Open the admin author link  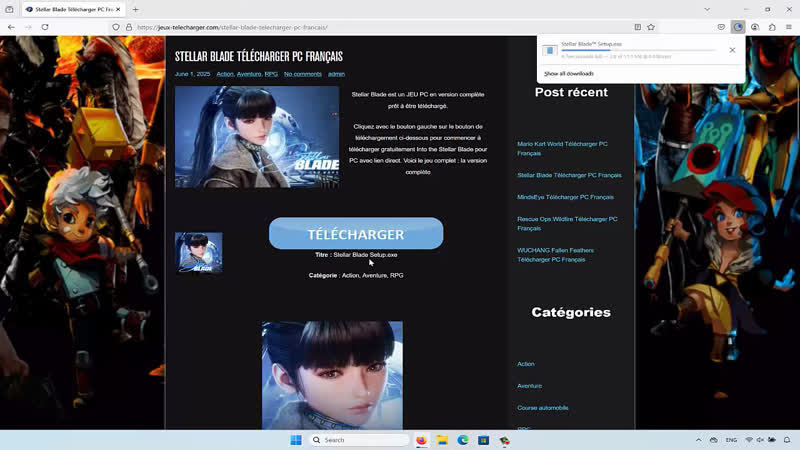pyautogui.click(x=336, y=74)
